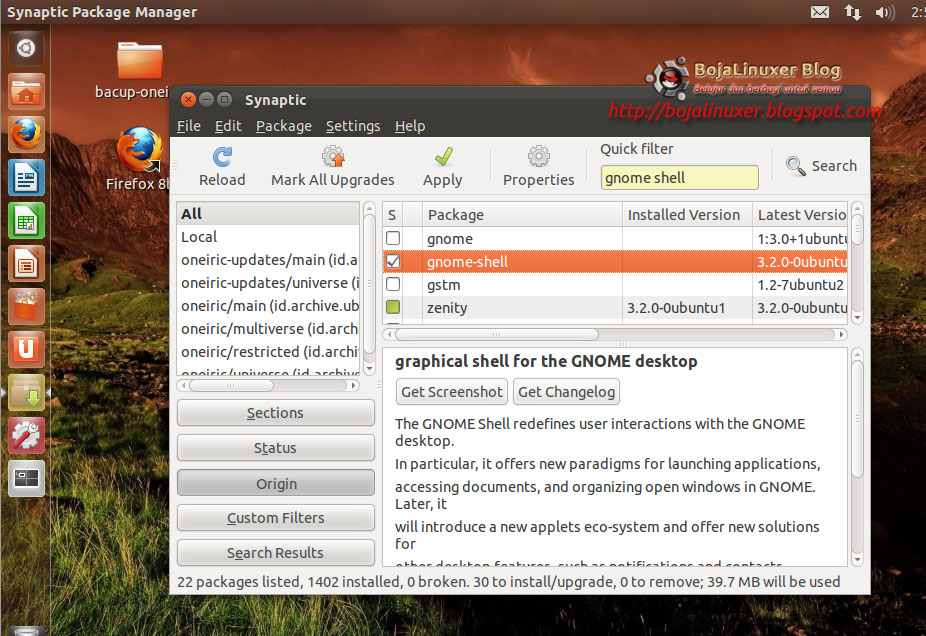926x636 pixels.
Task: Click the Reload toolbar icon
Action: click(222, 156)
